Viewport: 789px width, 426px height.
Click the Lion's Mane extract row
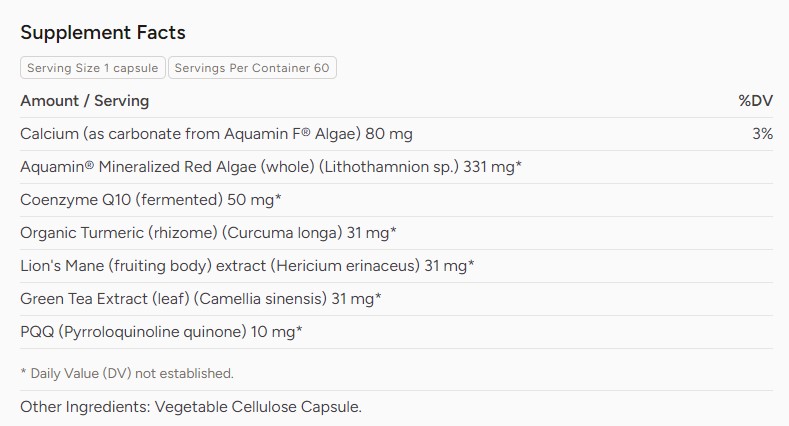click(x=397, y=266)
